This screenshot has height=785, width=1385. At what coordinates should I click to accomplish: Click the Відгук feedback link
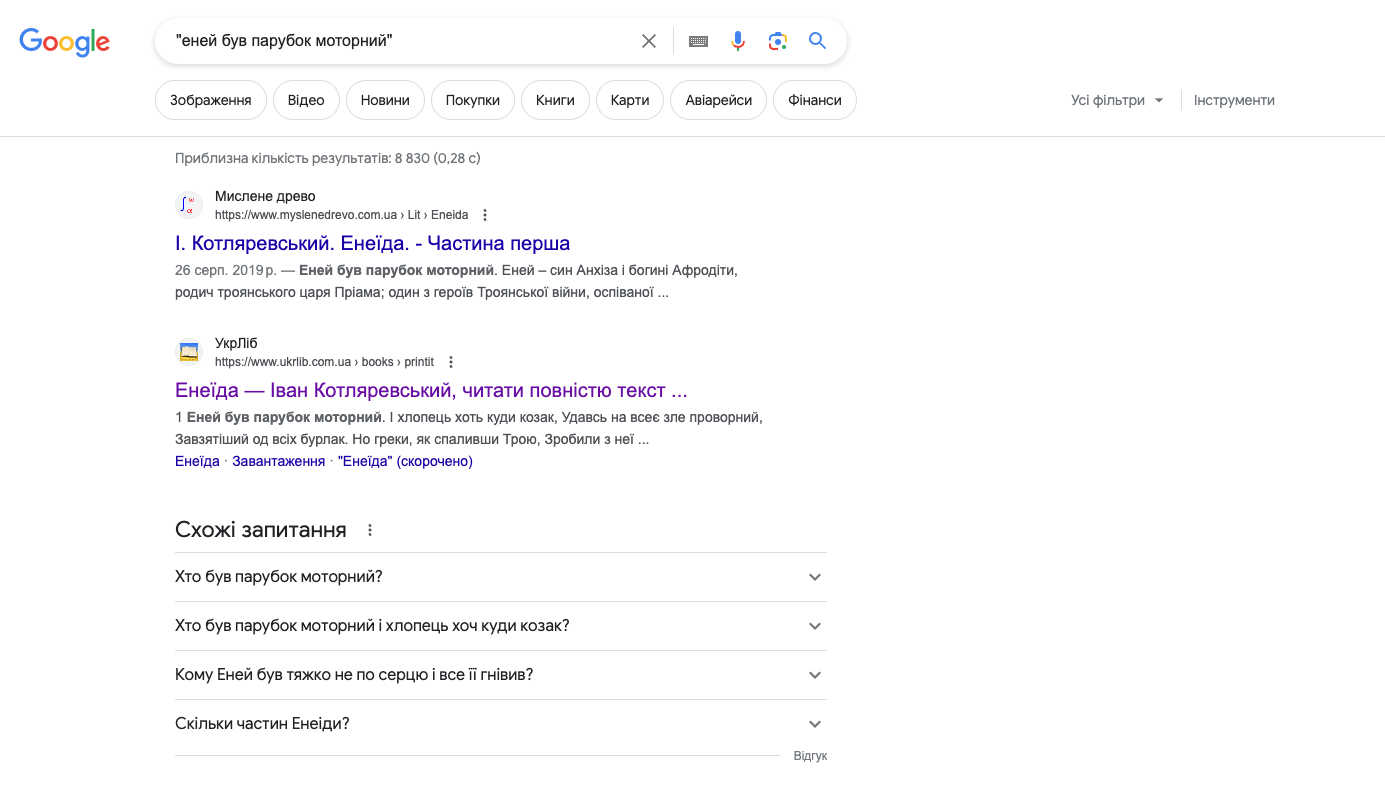click(810, 756)
